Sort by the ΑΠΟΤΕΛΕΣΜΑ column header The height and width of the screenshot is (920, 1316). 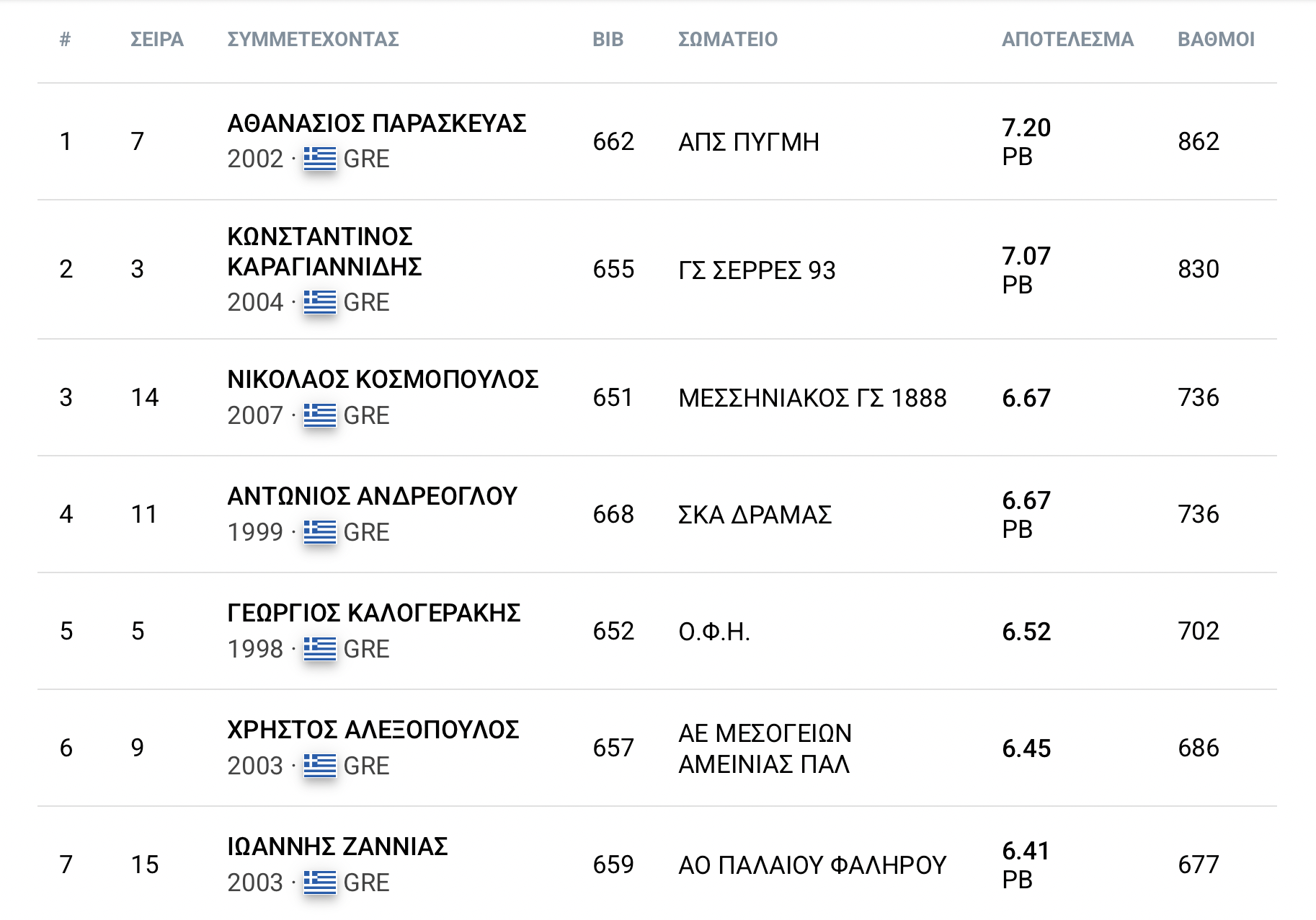(1067, 40)
